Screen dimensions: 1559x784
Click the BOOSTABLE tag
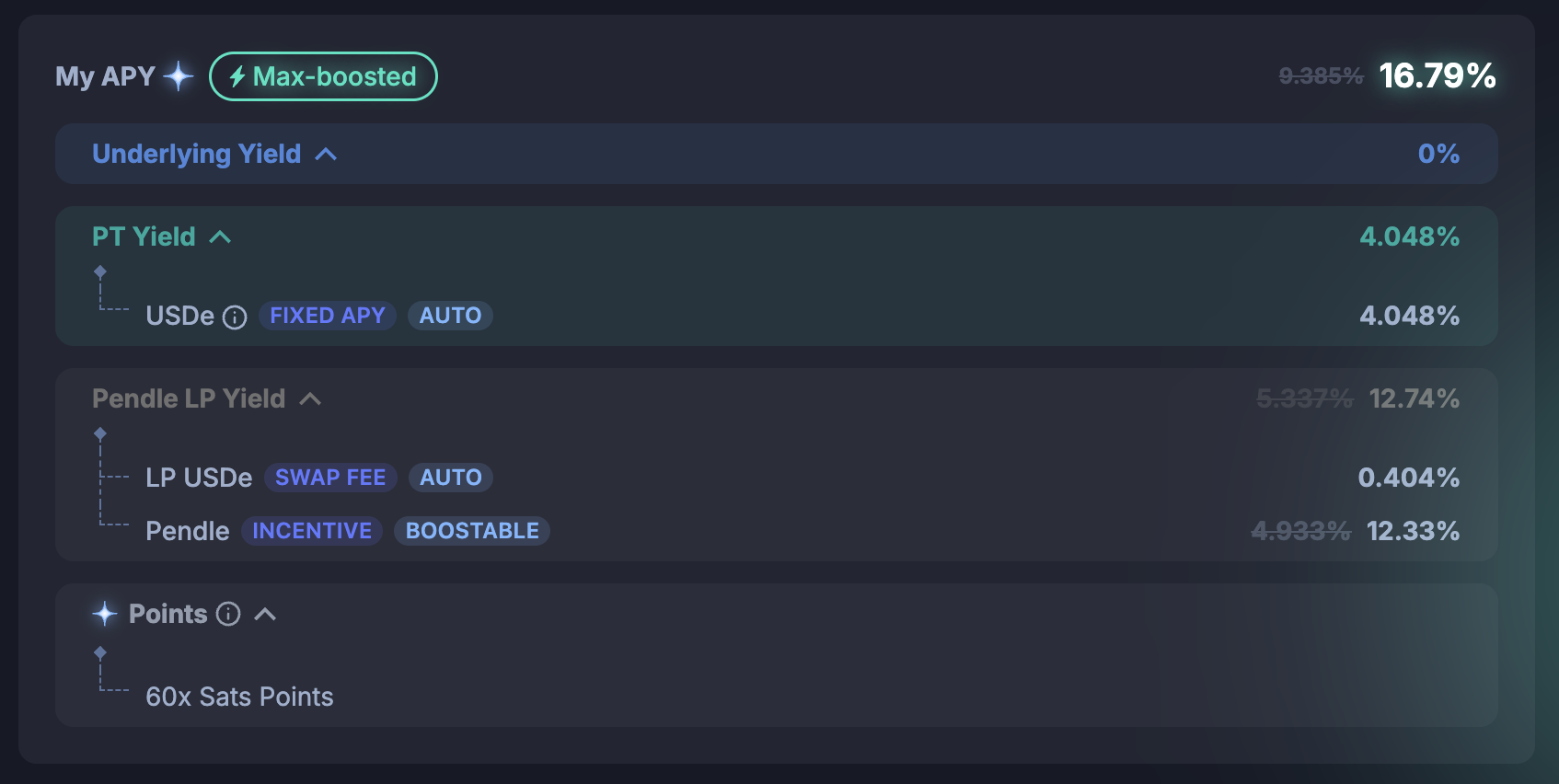(472, 531)
